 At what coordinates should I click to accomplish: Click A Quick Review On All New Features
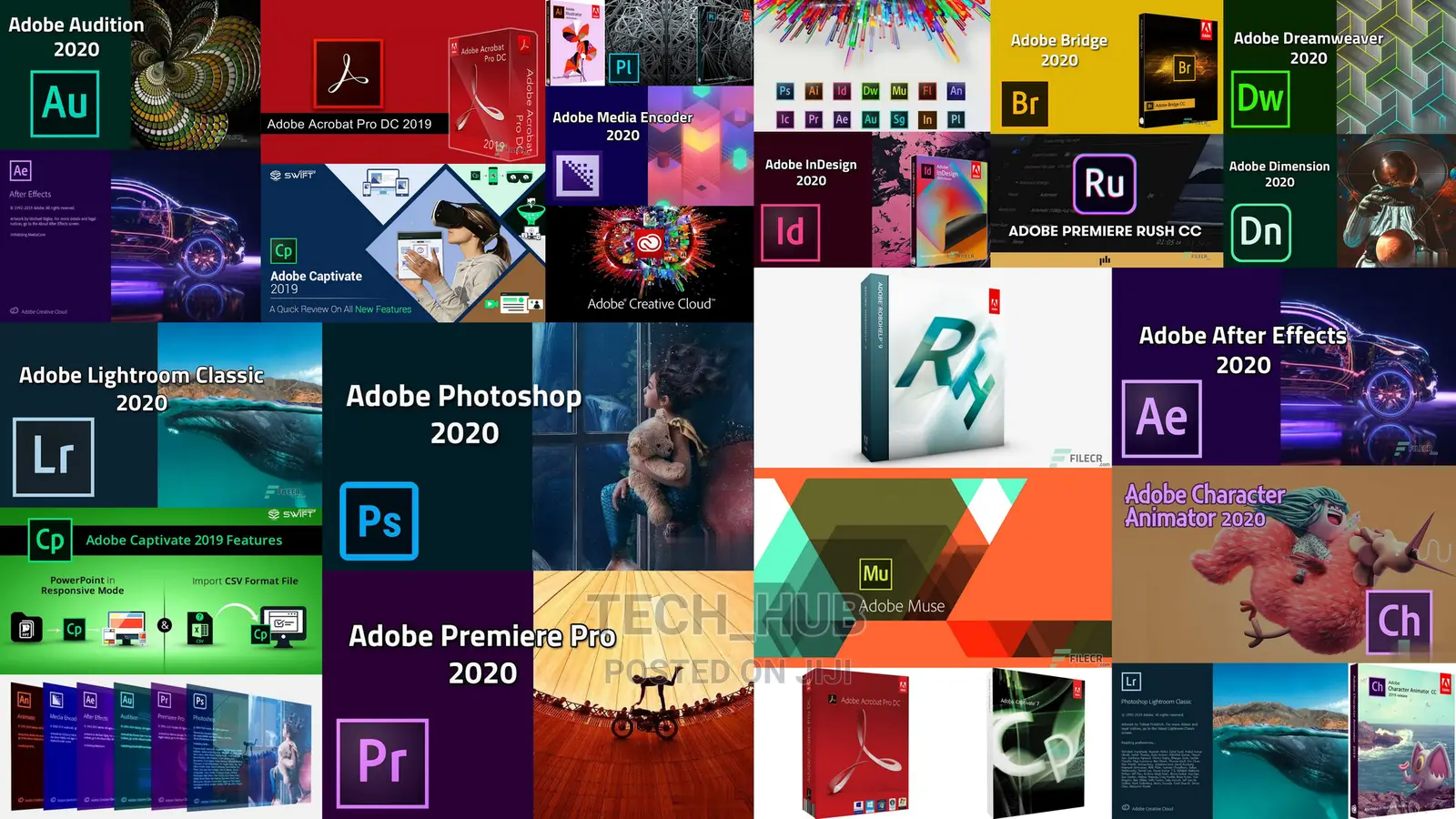(340, 309)
